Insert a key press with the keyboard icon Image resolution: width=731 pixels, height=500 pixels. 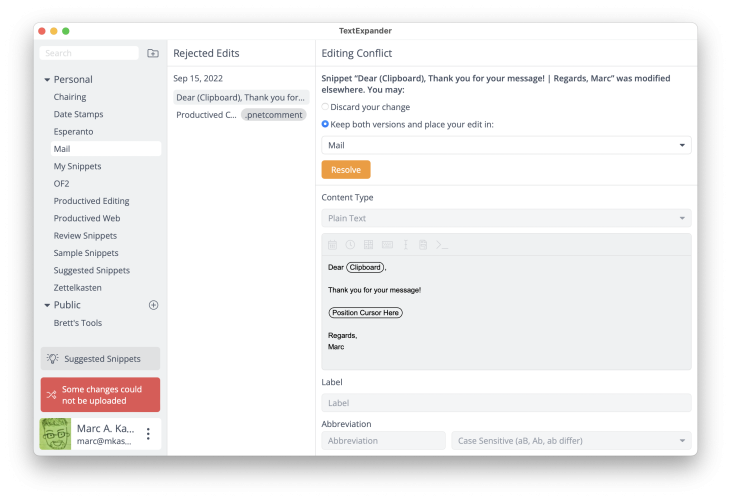point(387,245)
